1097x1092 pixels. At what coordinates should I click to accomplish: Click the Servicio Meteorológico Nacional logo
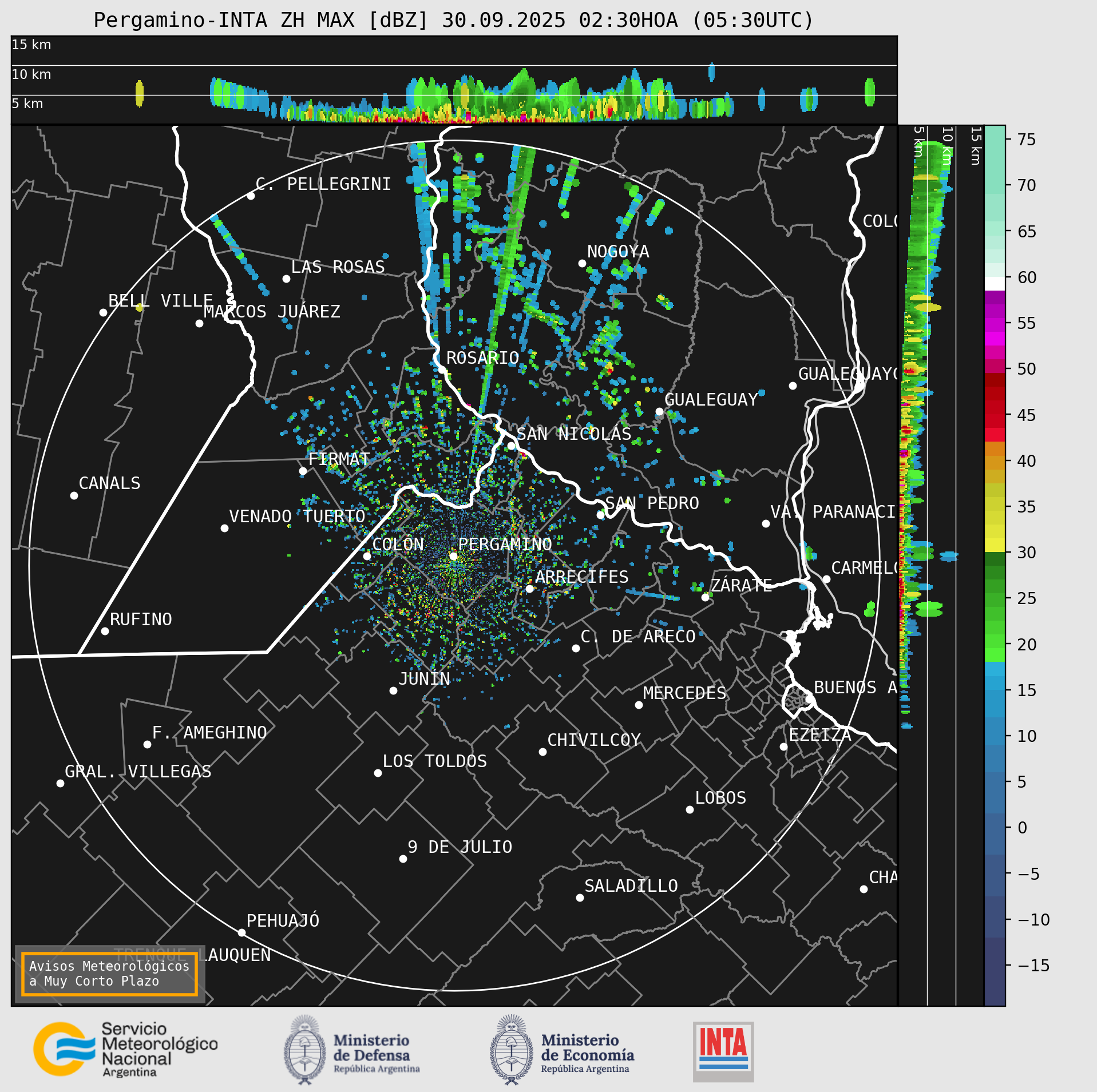click(x=125, y=1050)
